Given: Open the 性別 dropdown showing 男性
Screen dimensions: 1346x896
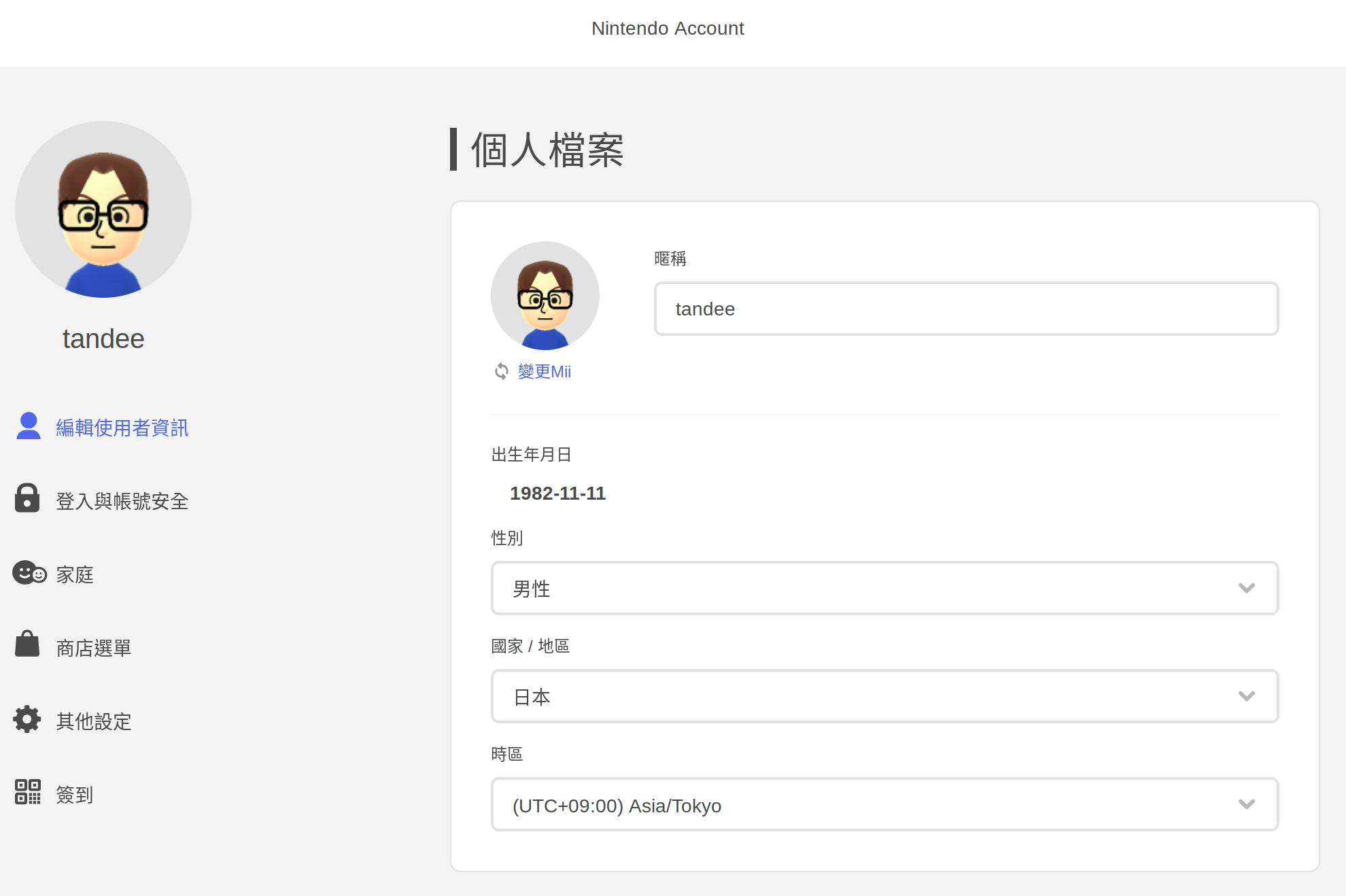Looking at the screenshot, I should point(884,588).
